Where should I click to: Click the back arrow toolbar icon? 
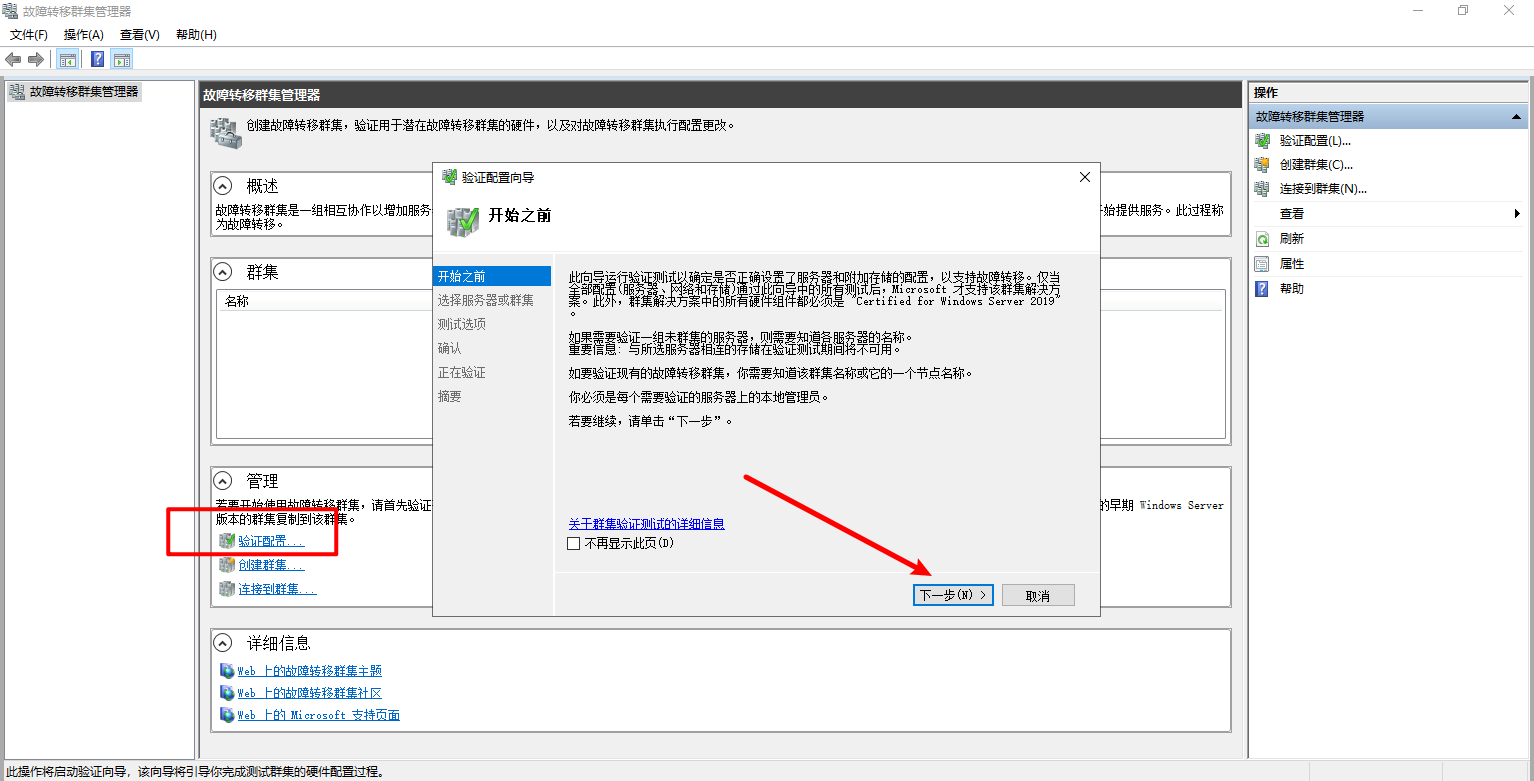[13, 59]
